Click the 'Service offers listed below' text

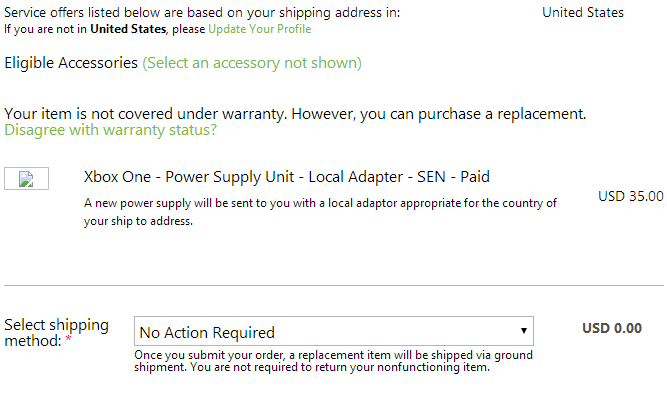pos(202,13)
